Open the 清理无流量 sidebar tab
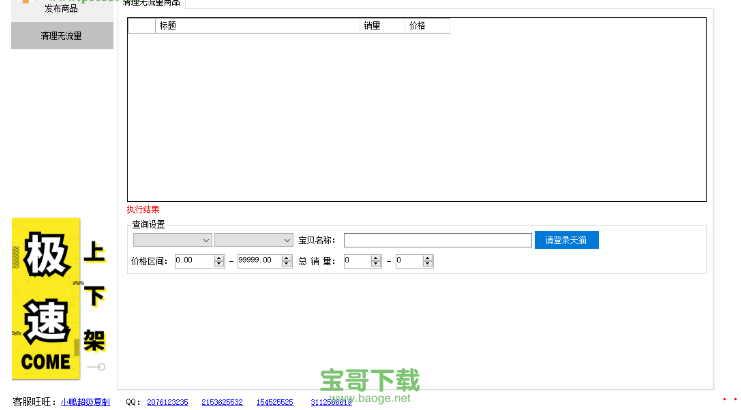 pos(62,35)
